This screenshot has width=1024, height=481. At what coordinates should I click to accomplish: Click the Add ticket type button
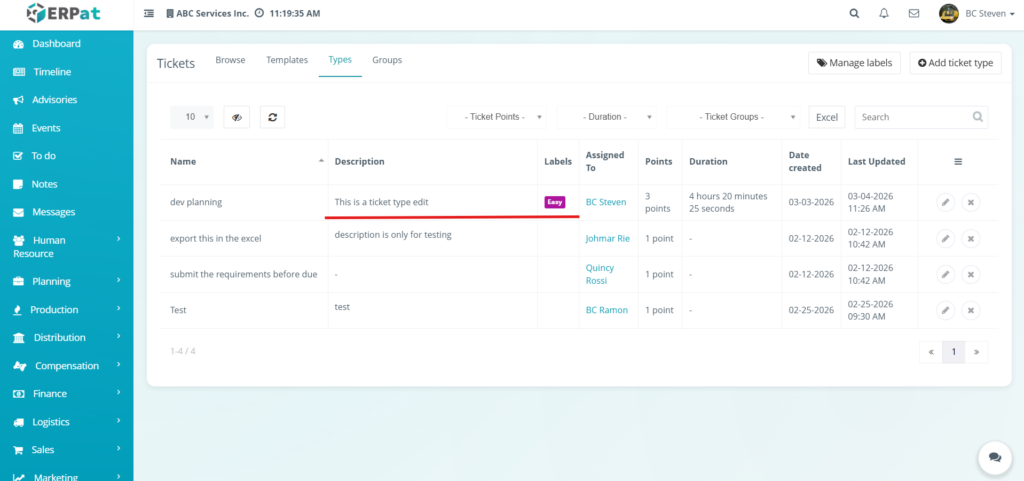pos(955,63)
